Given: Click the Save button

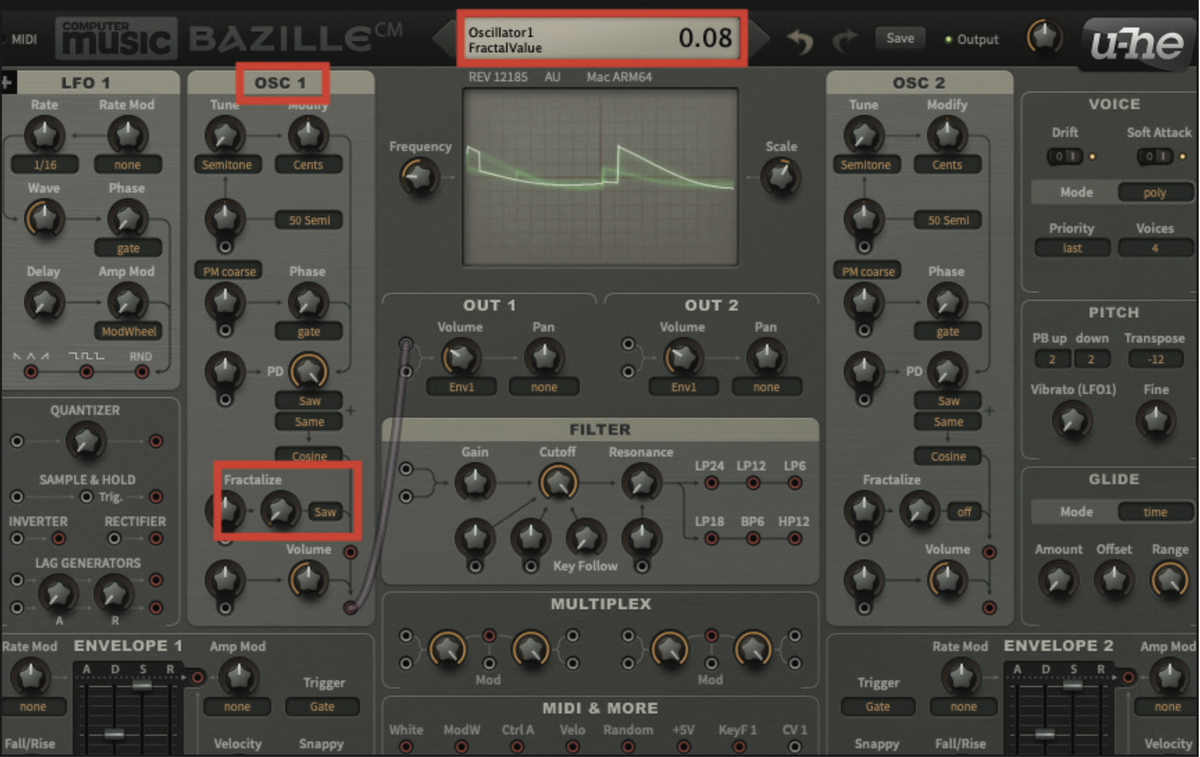Looking at the screenshot, I should pos(899,38).
